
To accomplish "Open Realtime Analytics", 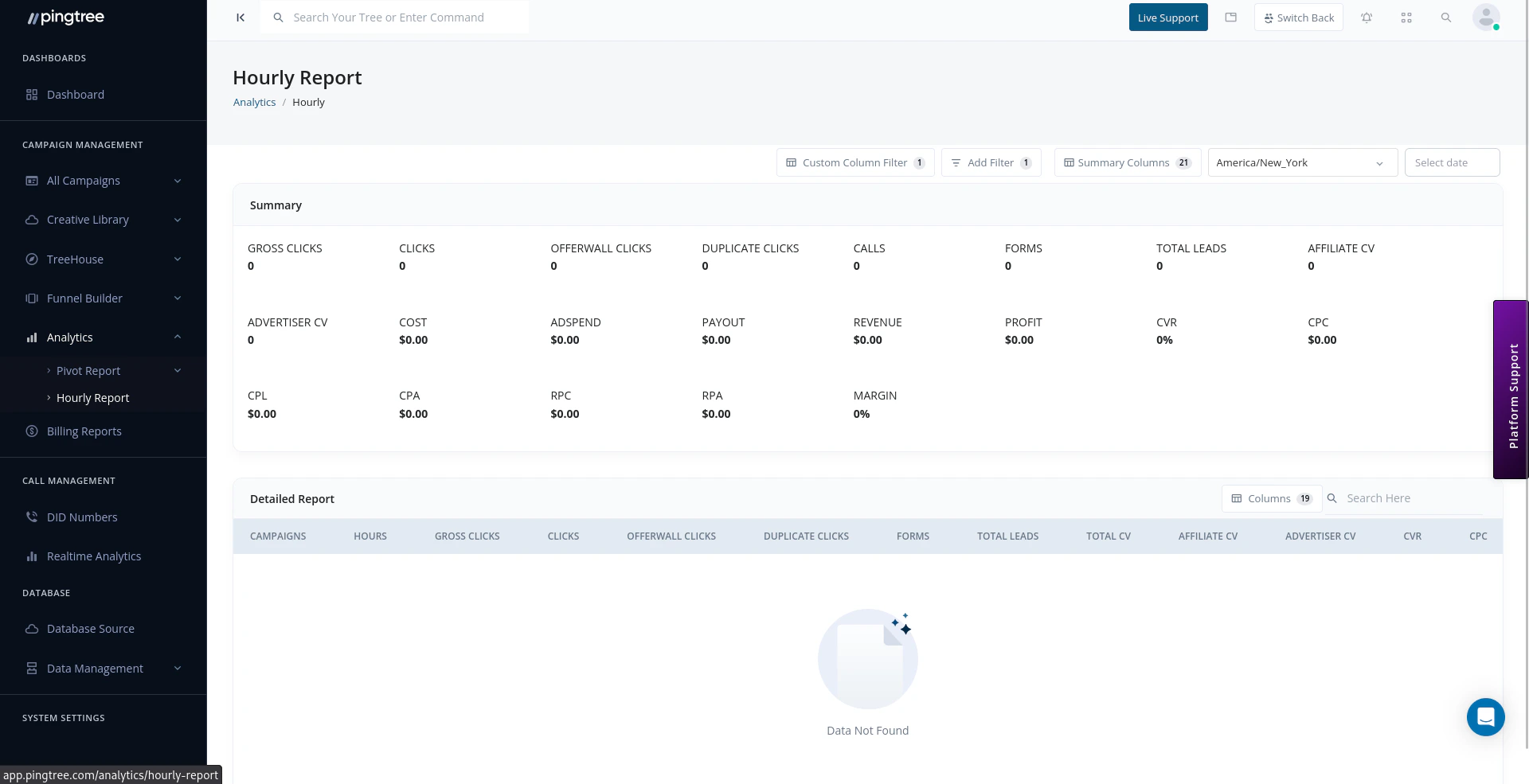I will (94, 556).
